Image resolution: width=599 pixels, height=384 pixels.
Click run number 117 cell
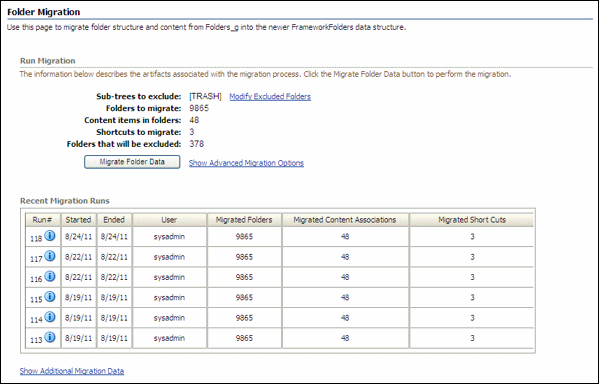(43, 257)
